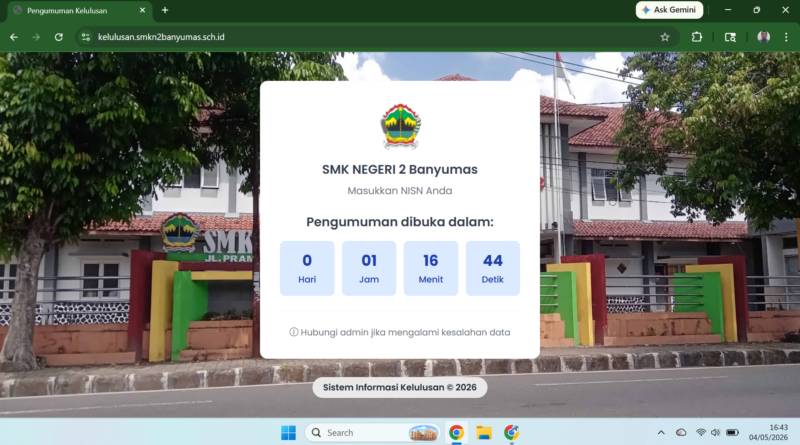Click the taskbar Search box

tap(372, 433)
